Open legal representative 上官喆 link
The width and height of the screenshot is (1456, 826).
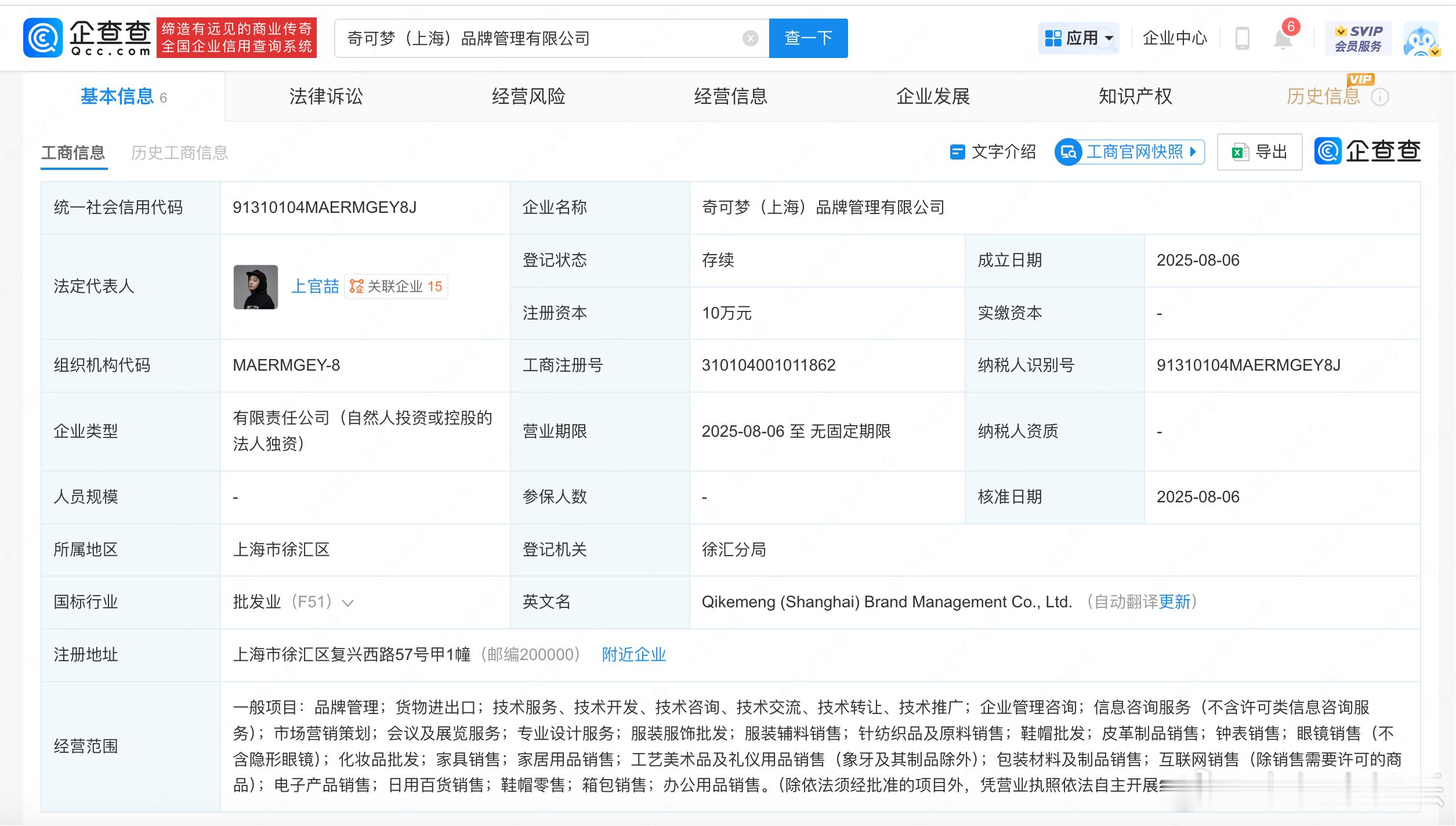pos(315,287)
